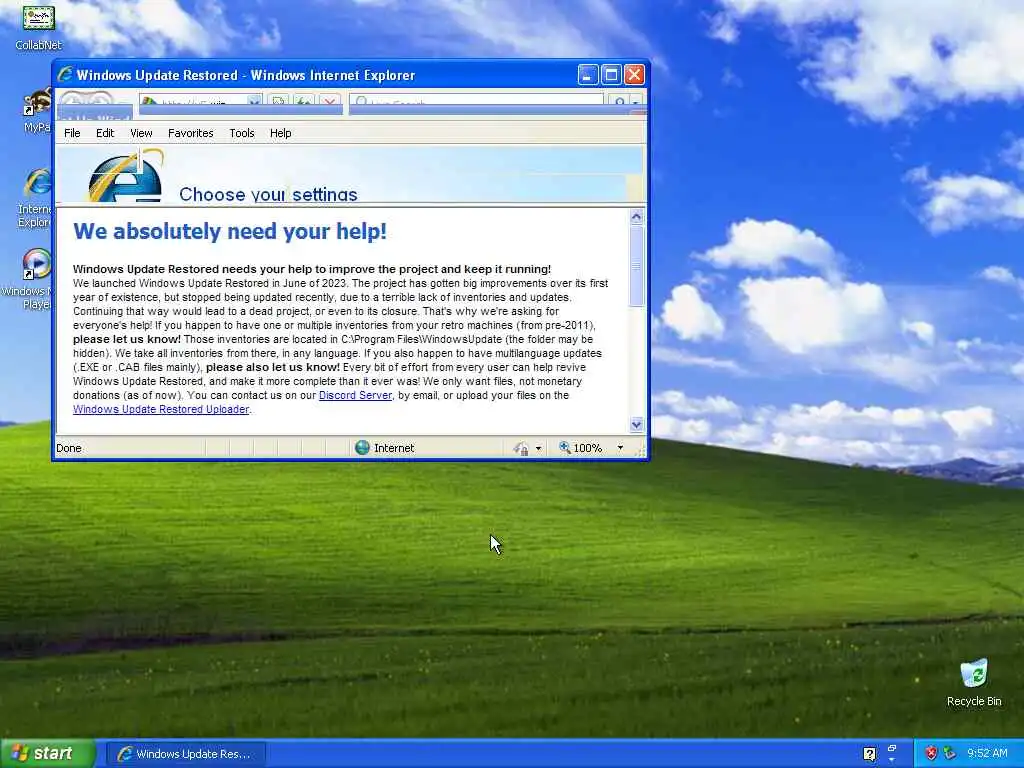1024x768 pixels.
Task: Click the zoom magnifier in status bar
Action: (565, 447)
